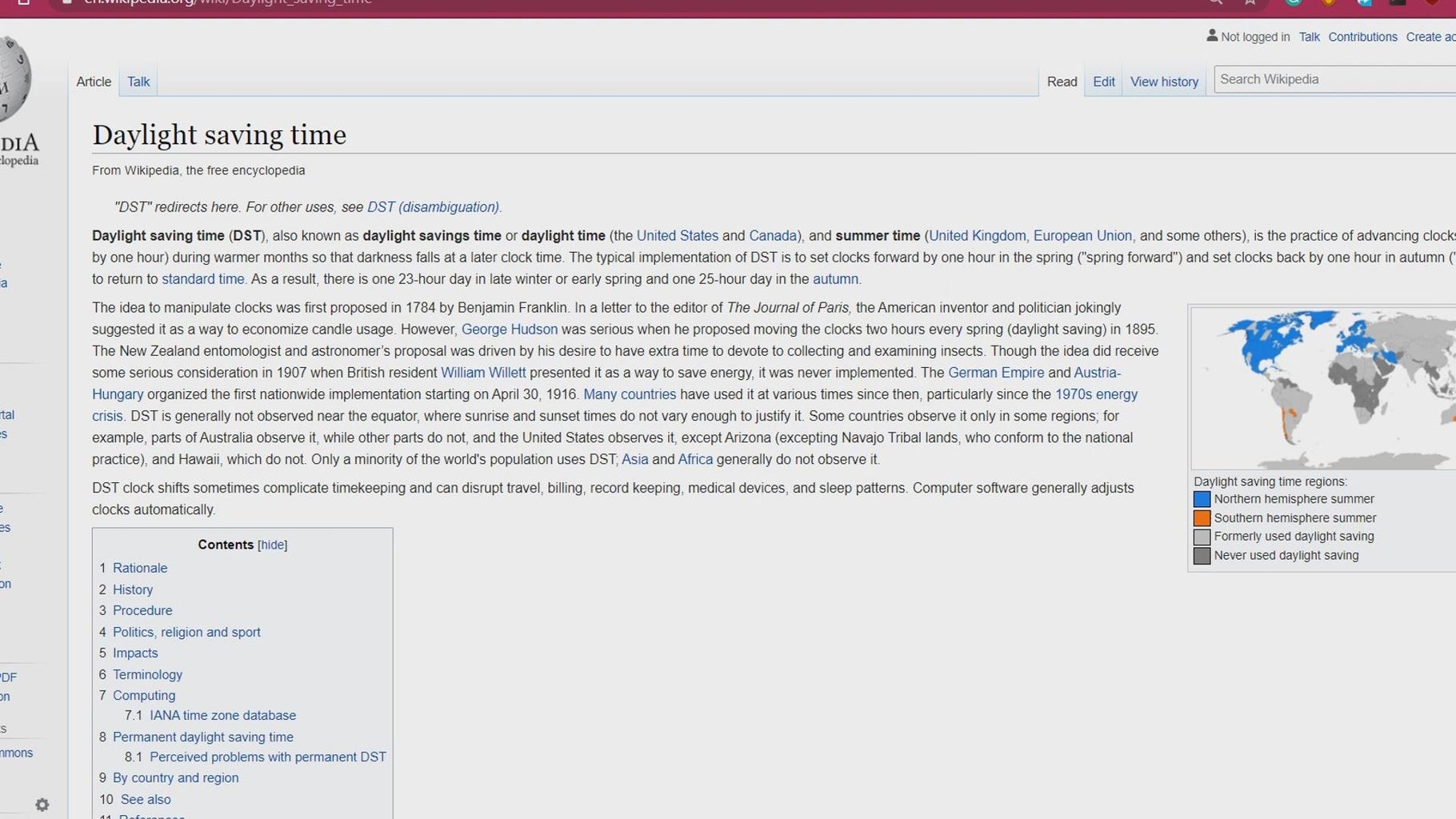Click the 'Daylight saving time regions:' legend caption
This screenshot has width=1456, height=819.
pos(1270,481)
